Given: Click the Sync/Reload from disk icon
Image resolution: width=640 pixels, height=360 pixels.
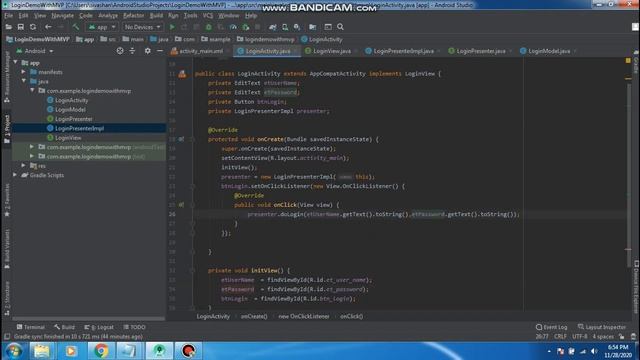Looking at the screenshot, I should [x=33, y=27].
